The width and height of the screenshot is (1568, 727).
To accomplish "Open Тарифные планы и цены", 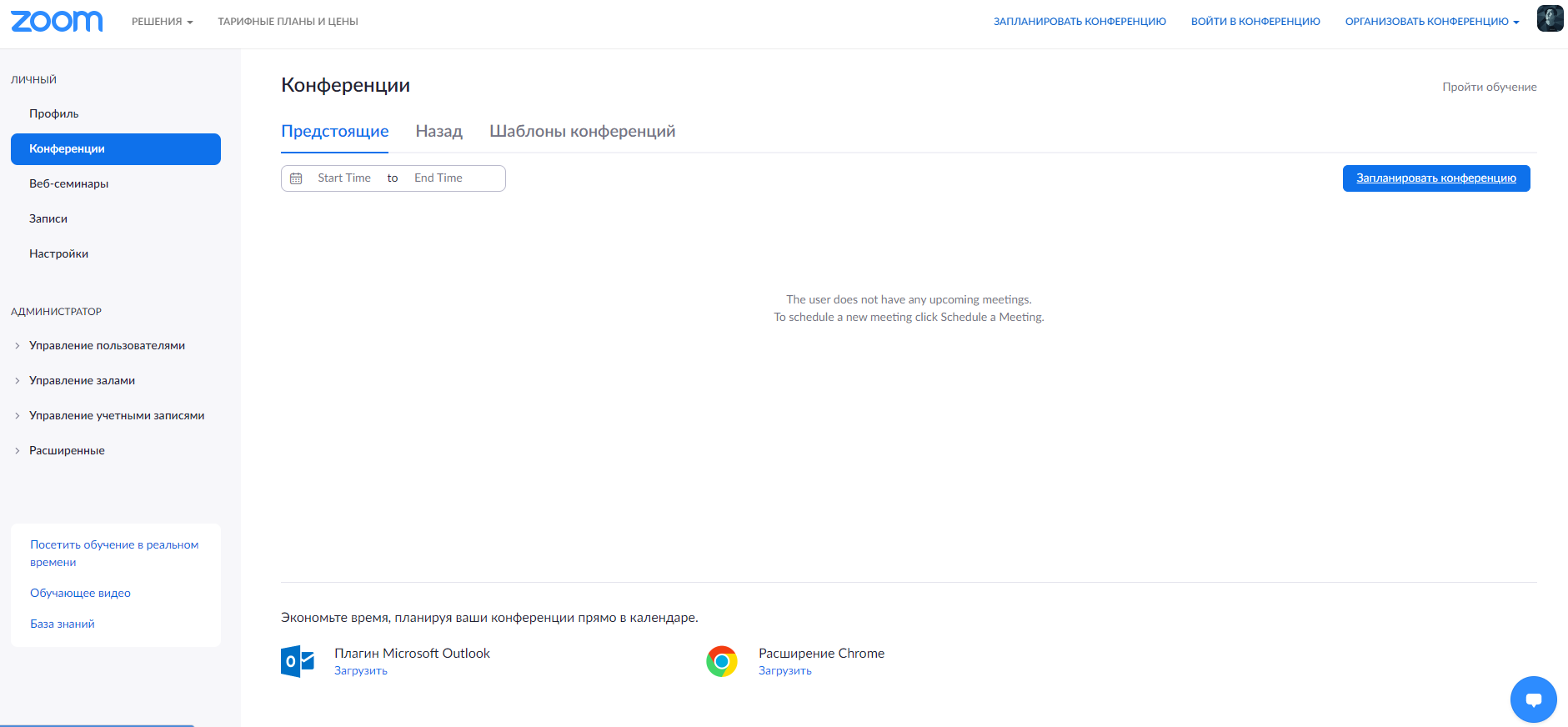I will click(x=288, y=22).
